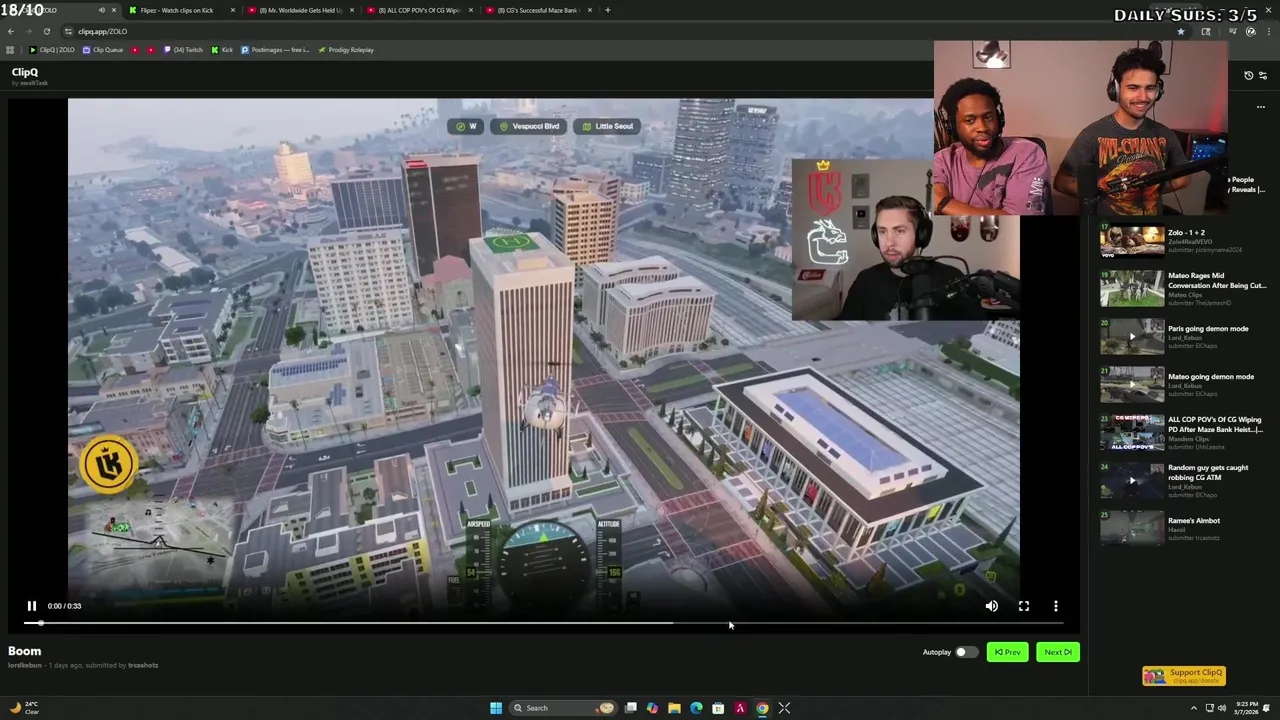Open Task View from the taskbar

coord(631,708)
